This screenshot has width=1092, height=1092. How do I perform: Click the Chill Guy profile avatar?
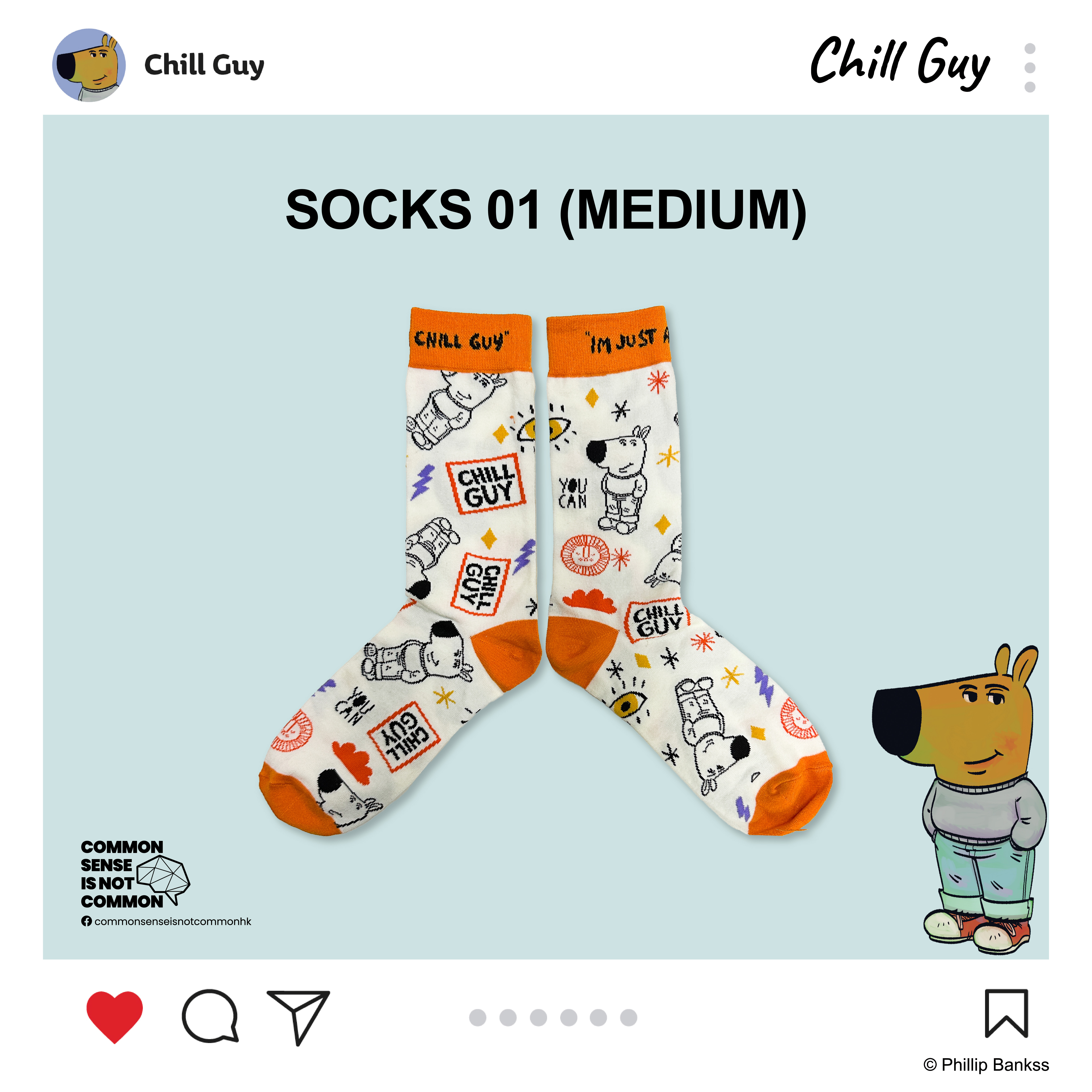point(89,65)
